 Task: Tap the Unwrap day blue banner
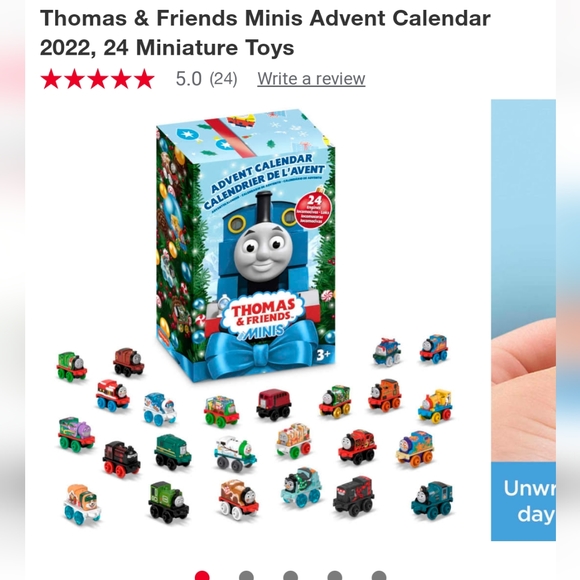[523, 501]
